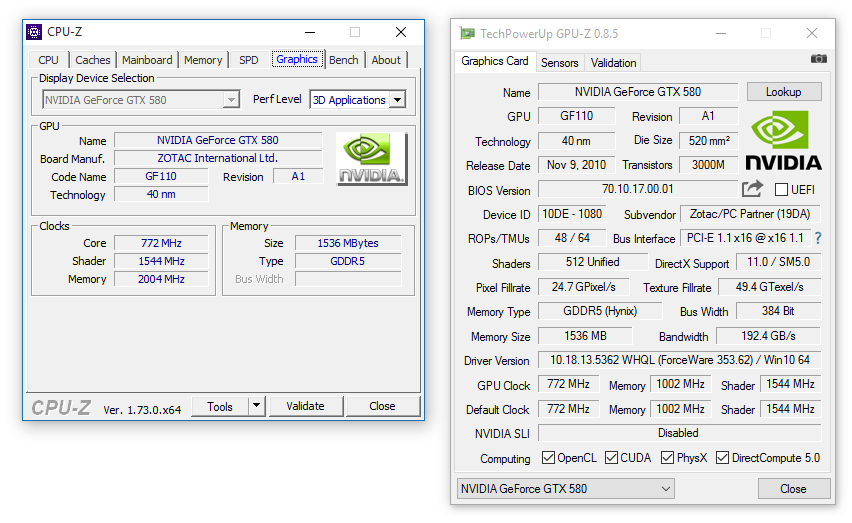Open the Sensors tab in GPU-Z

click(559, 62)
